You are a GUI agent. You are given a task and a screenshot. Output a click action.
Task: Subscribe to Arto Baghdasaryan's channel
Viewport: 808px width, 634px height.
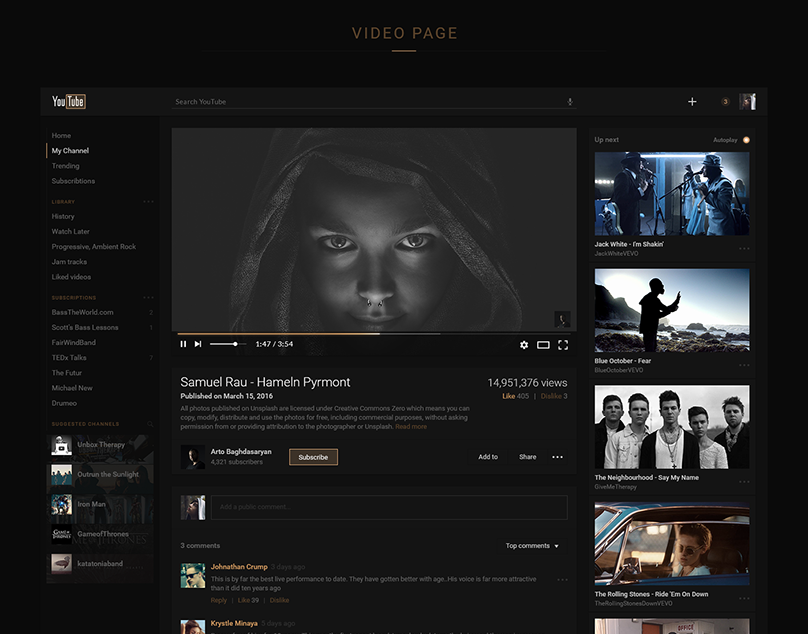[313, 456]
